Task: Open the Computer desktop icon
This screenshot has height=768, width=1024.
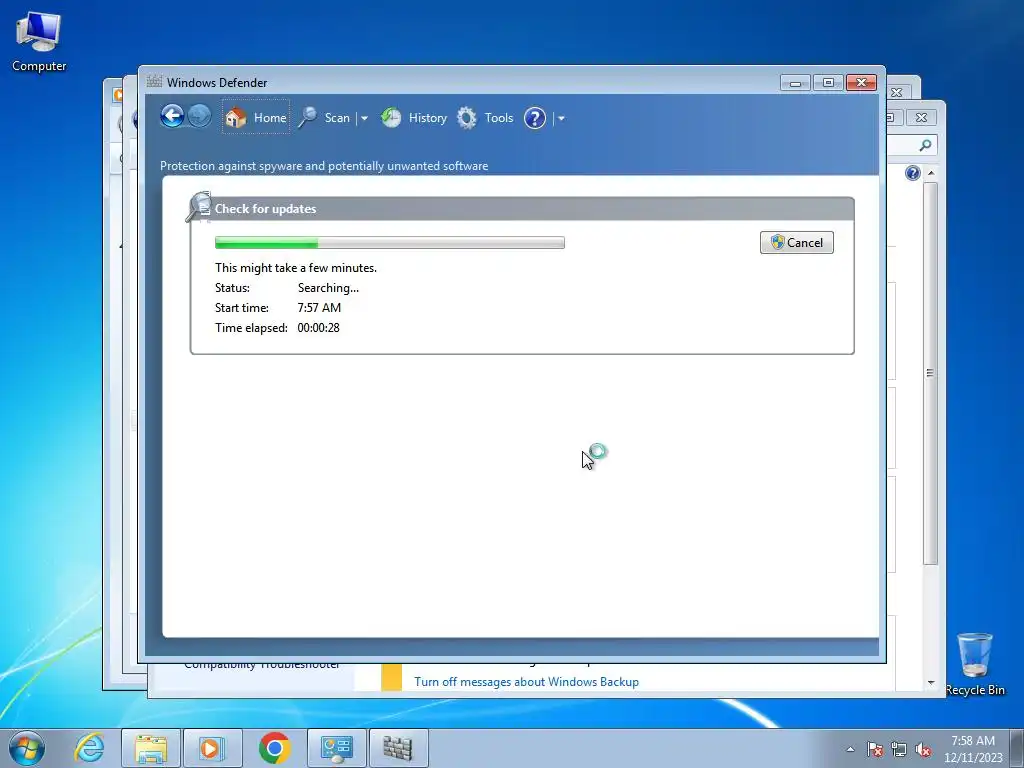Action: click(39, 40)
